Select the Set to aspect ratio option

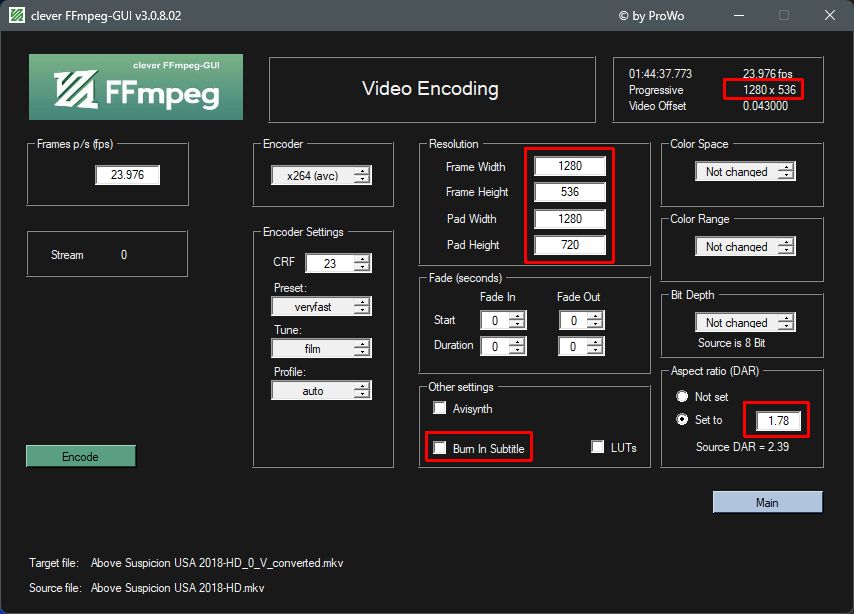682,420
